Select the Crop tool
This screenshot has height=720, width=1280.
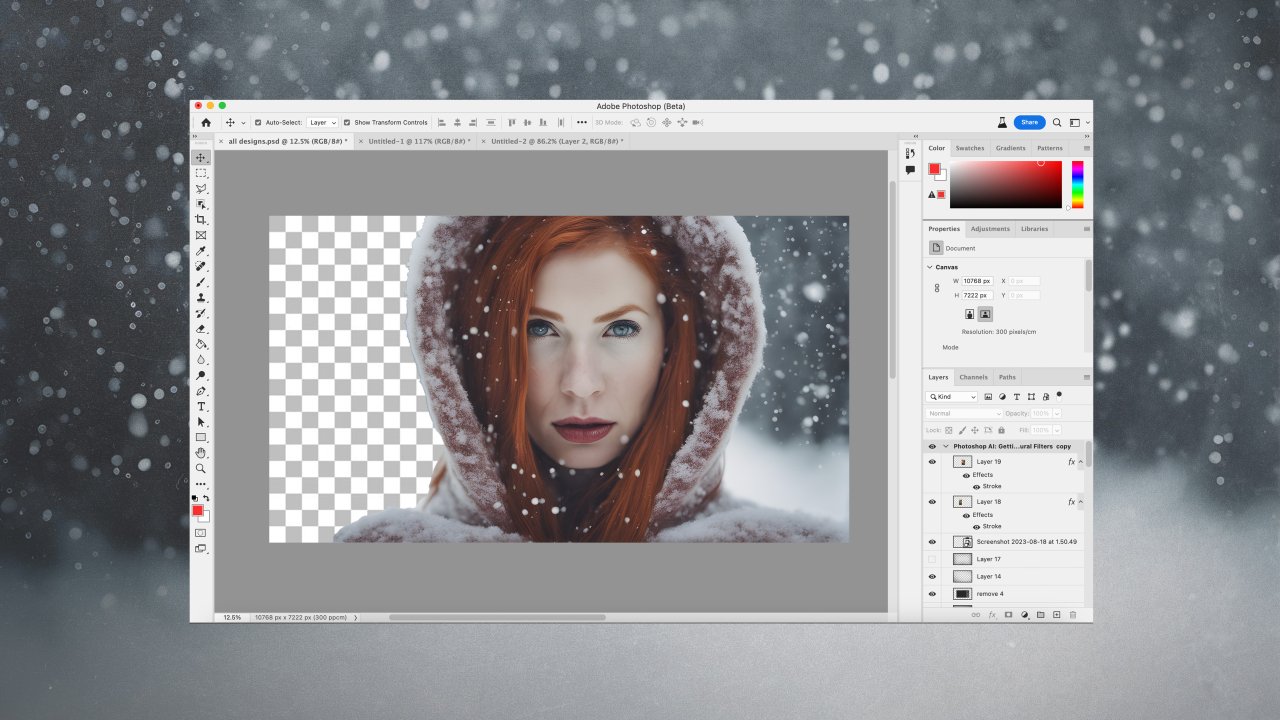point(201,219)
